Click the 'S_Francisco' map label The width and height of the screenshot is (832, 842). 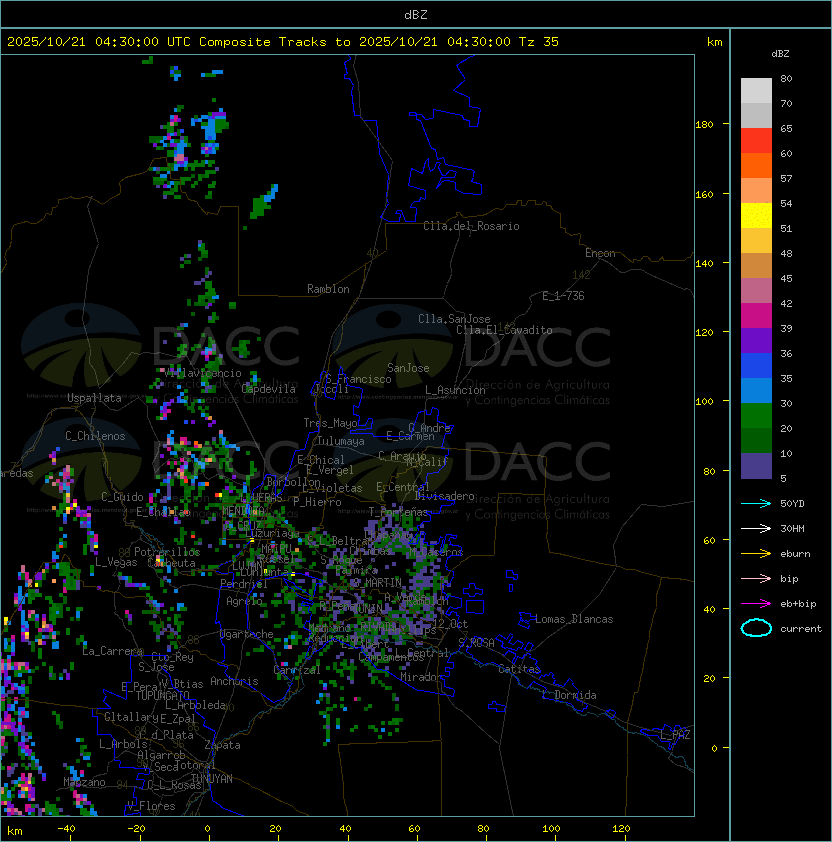358,379
